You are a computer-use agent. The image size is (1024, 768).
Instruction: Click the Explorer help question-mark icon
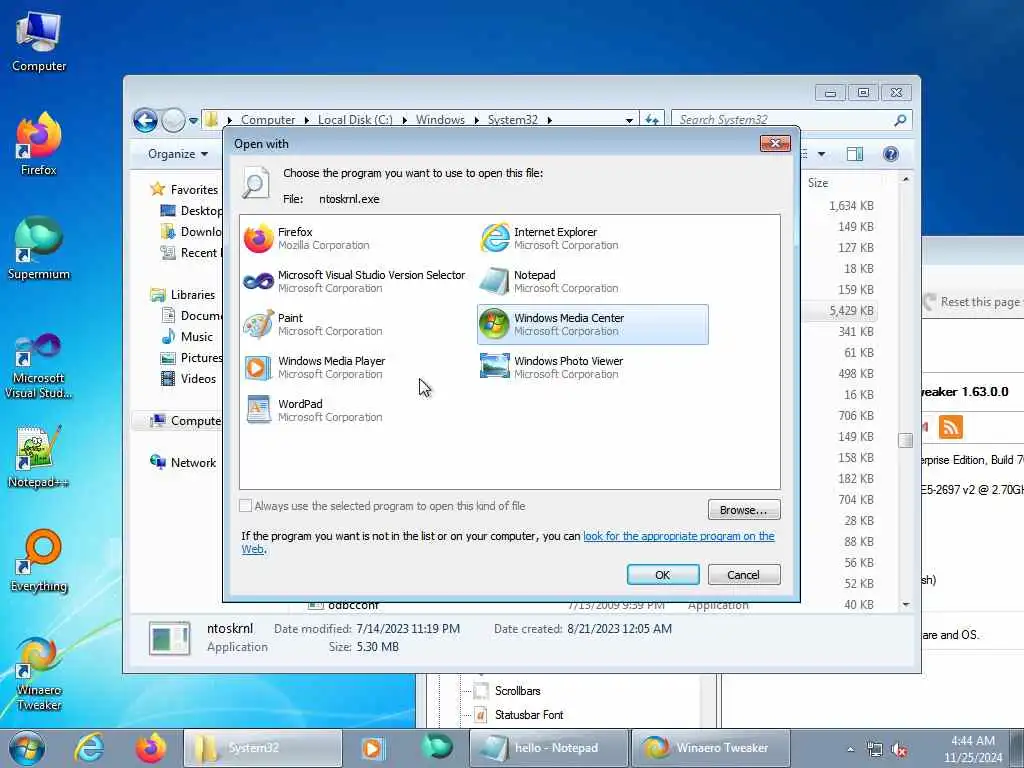pos(890,154)
